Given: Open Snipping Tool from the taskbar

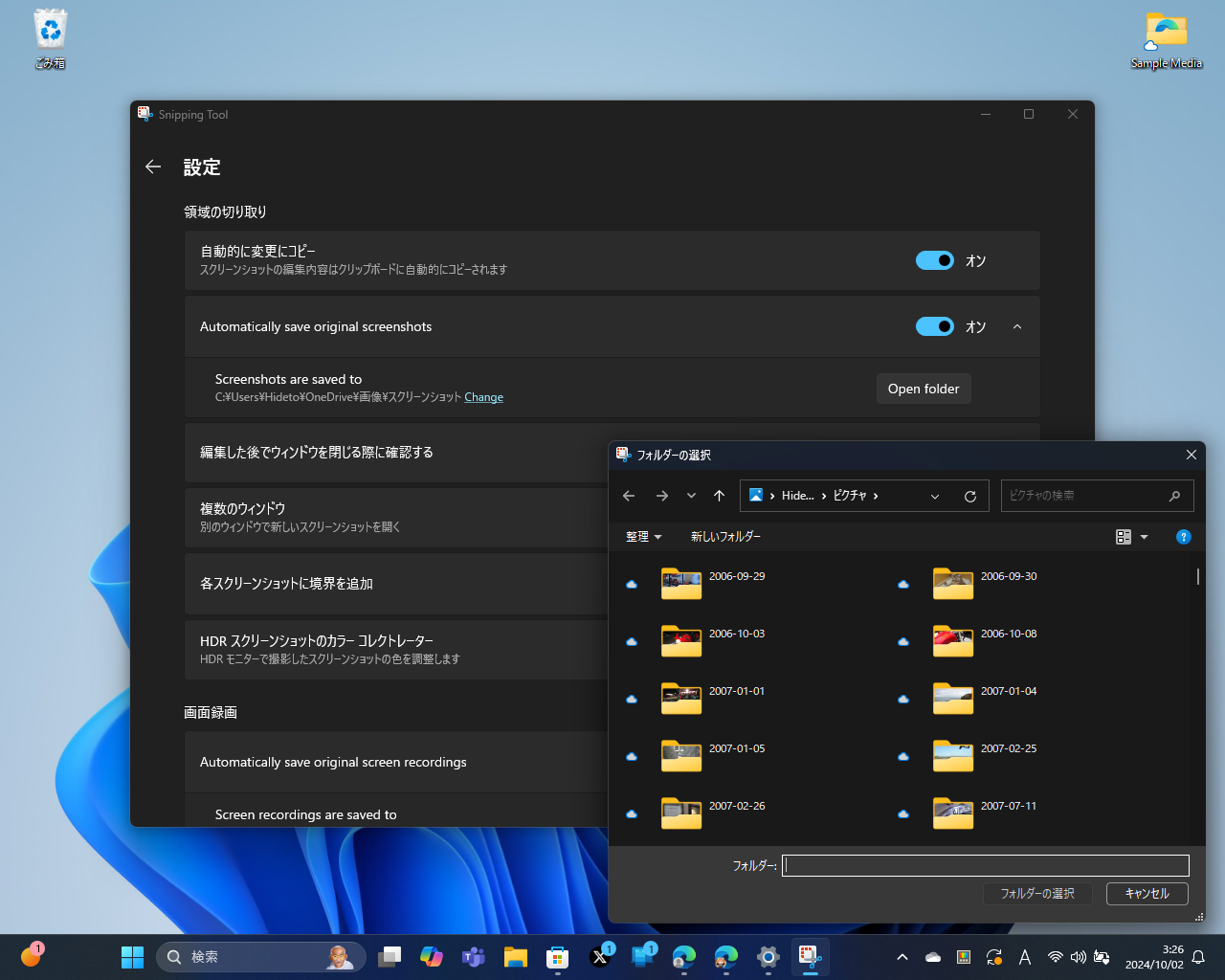Looking at the screenshot, I should click(809, 957).
